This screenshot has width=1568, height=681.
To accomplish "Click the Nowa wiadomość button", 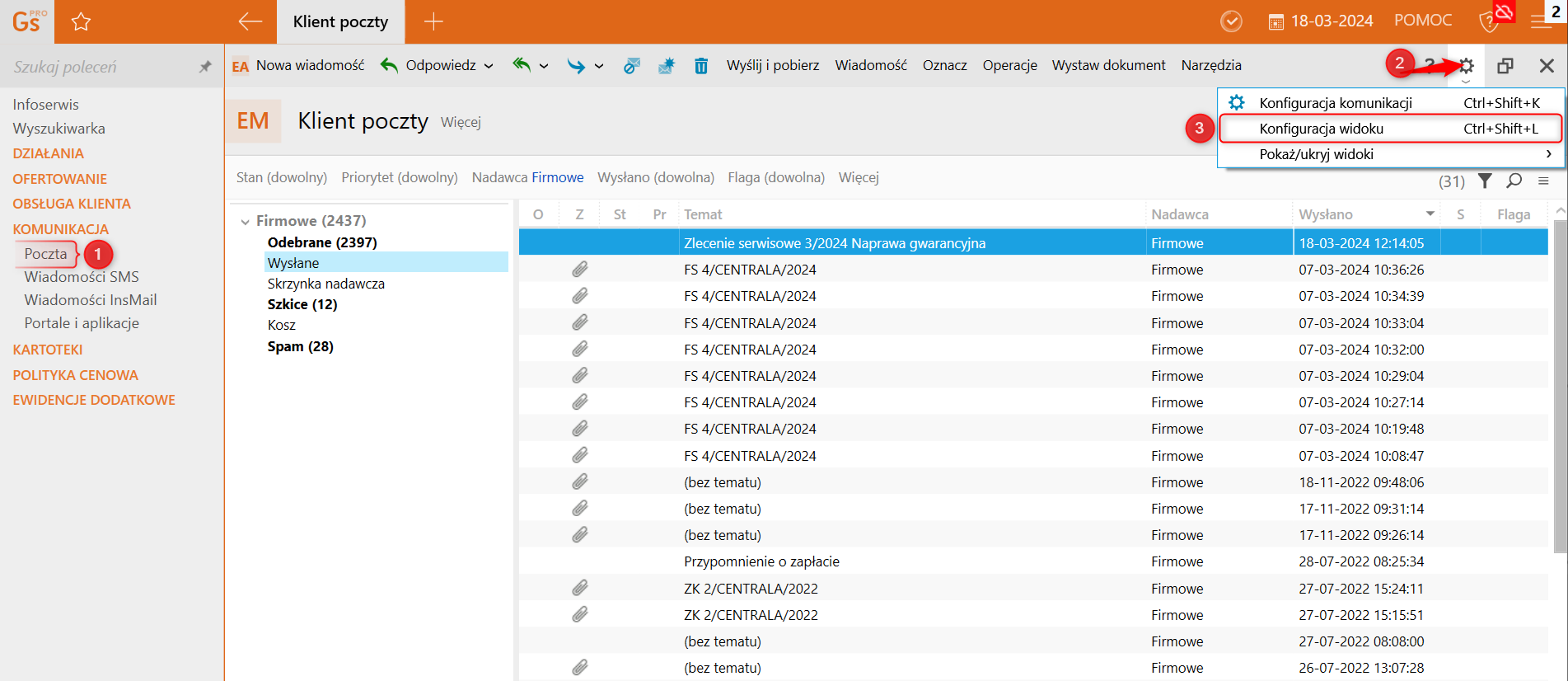I will 309,65.
